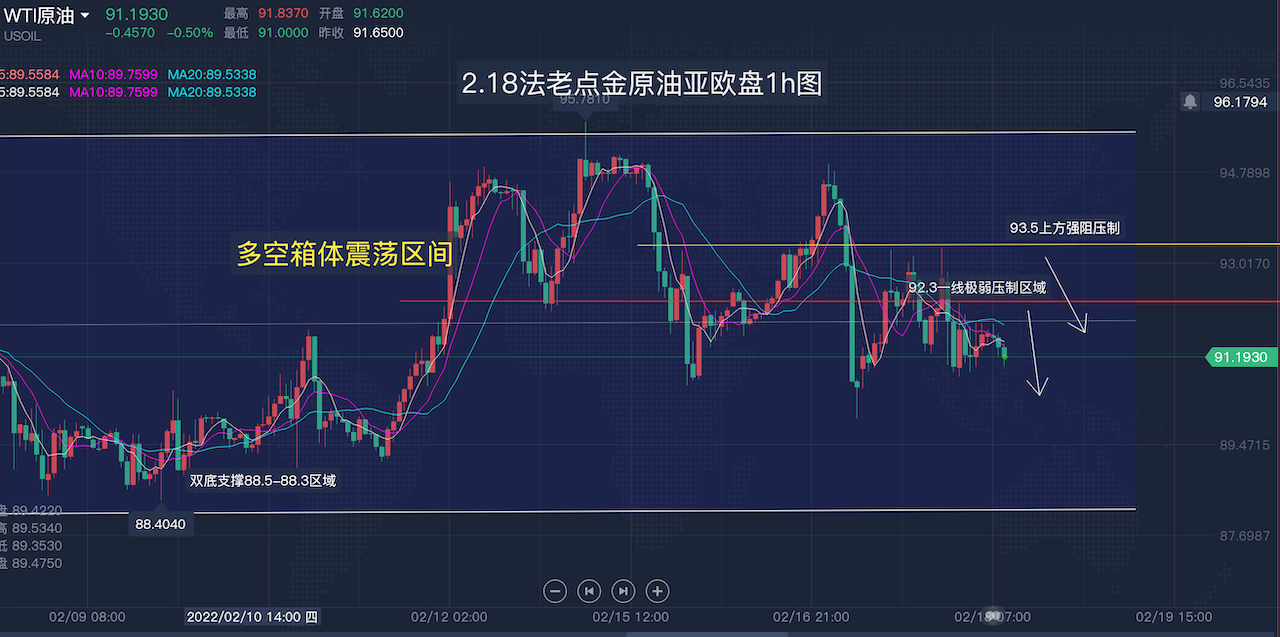Click the green 91.1930 current price tag on axis
Viewport: 1280px width, 637px height.
(x=1240, y=357)
